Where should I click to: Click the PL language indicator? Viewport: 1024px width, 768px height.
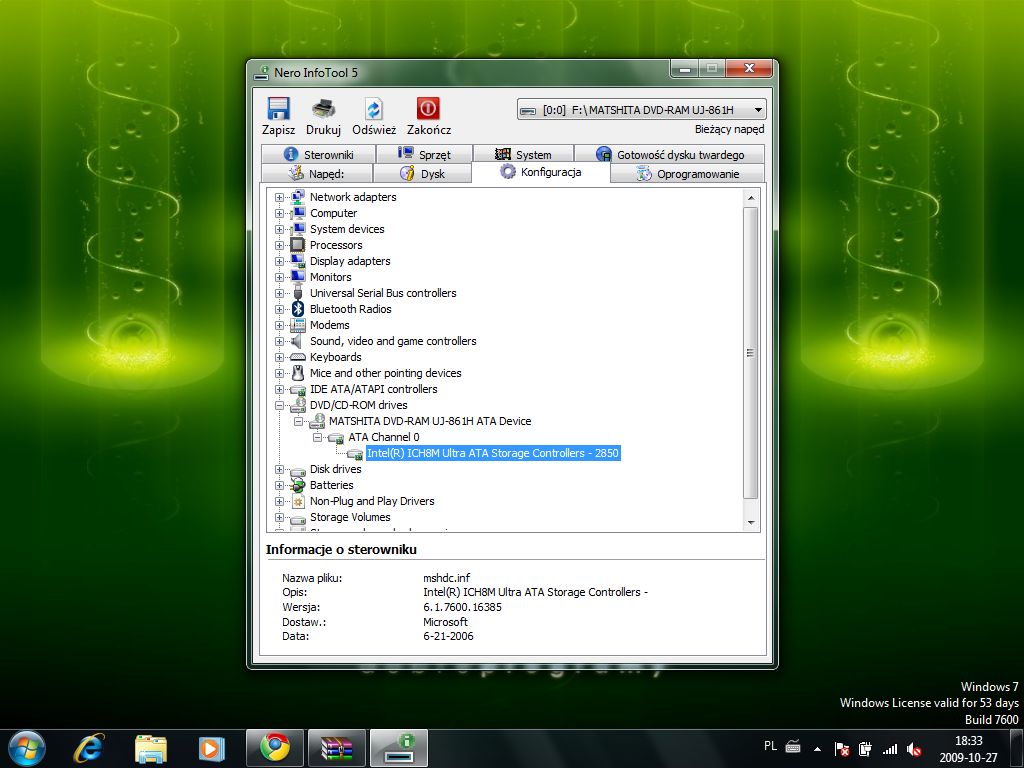coord(771,746)
